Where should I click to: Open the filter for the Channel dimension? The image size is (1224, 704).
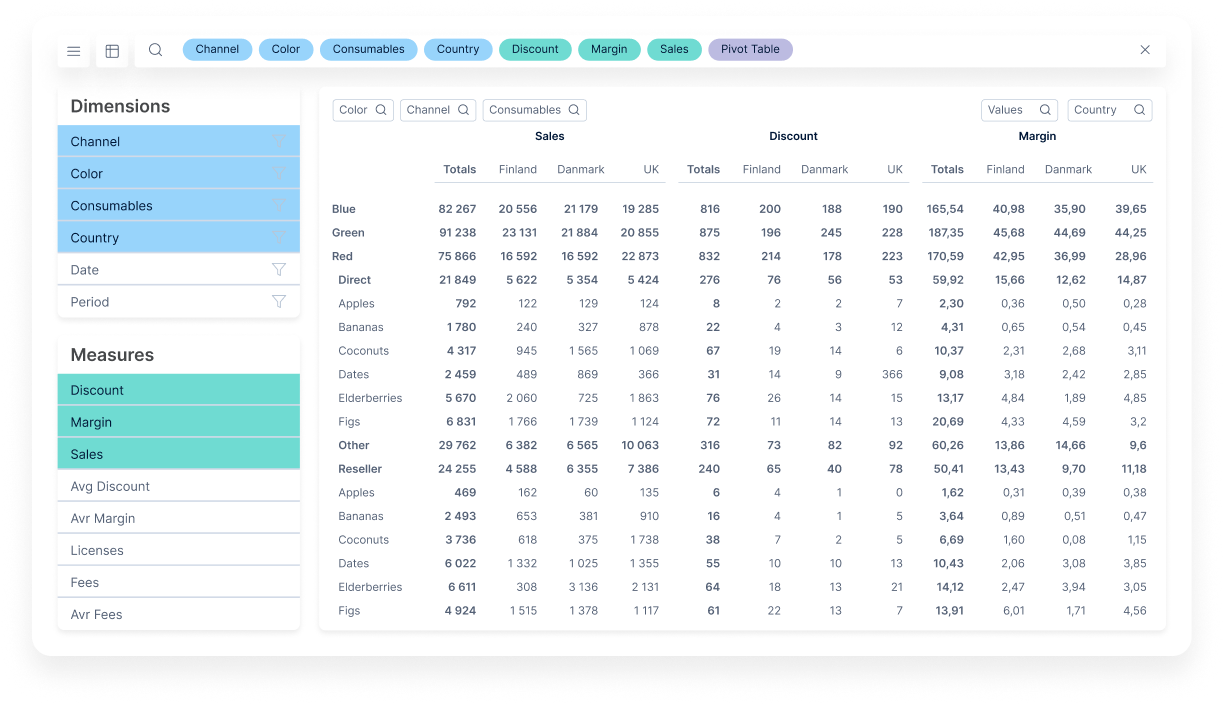(x=279, y=141)
